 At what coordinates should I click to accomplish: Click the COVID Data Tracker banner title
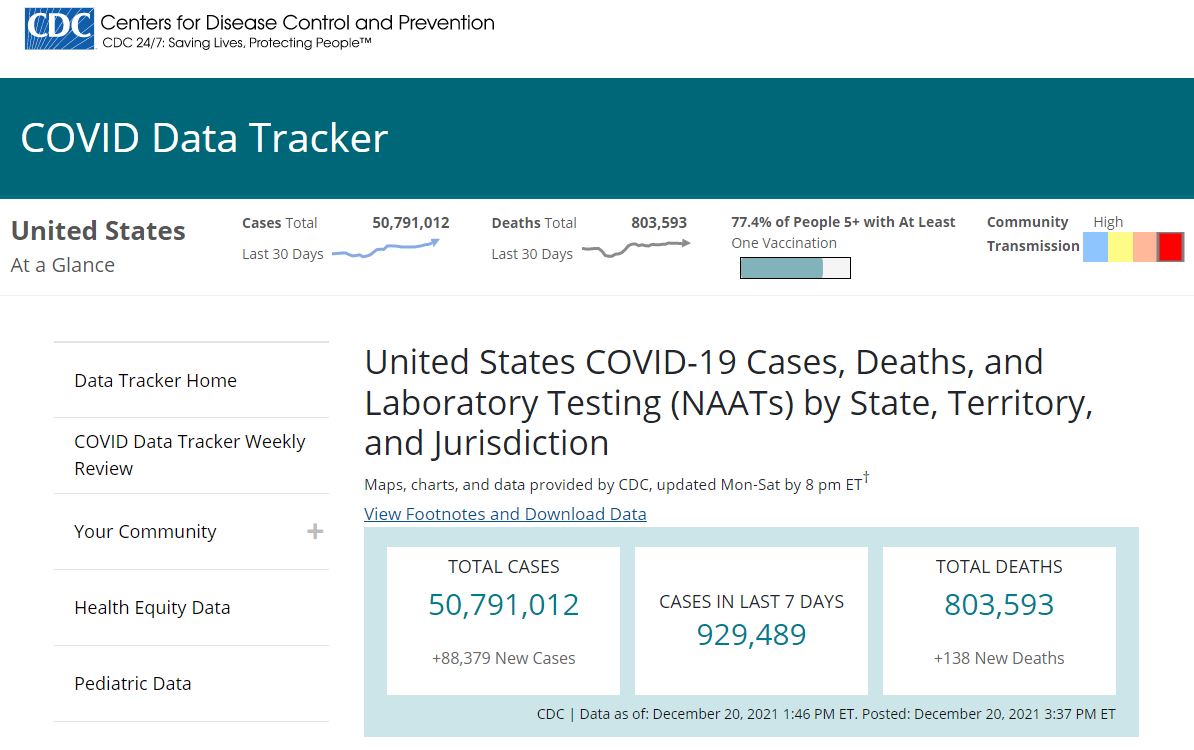tap(204, 139)
